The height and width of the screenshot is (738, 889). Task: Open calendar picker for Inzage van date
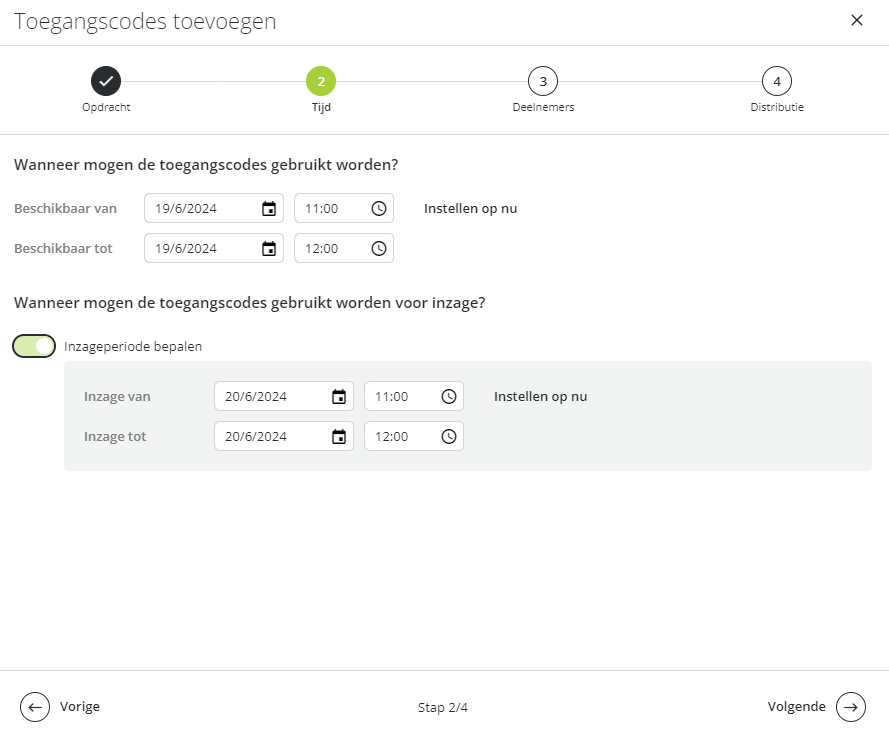point(339,397)
